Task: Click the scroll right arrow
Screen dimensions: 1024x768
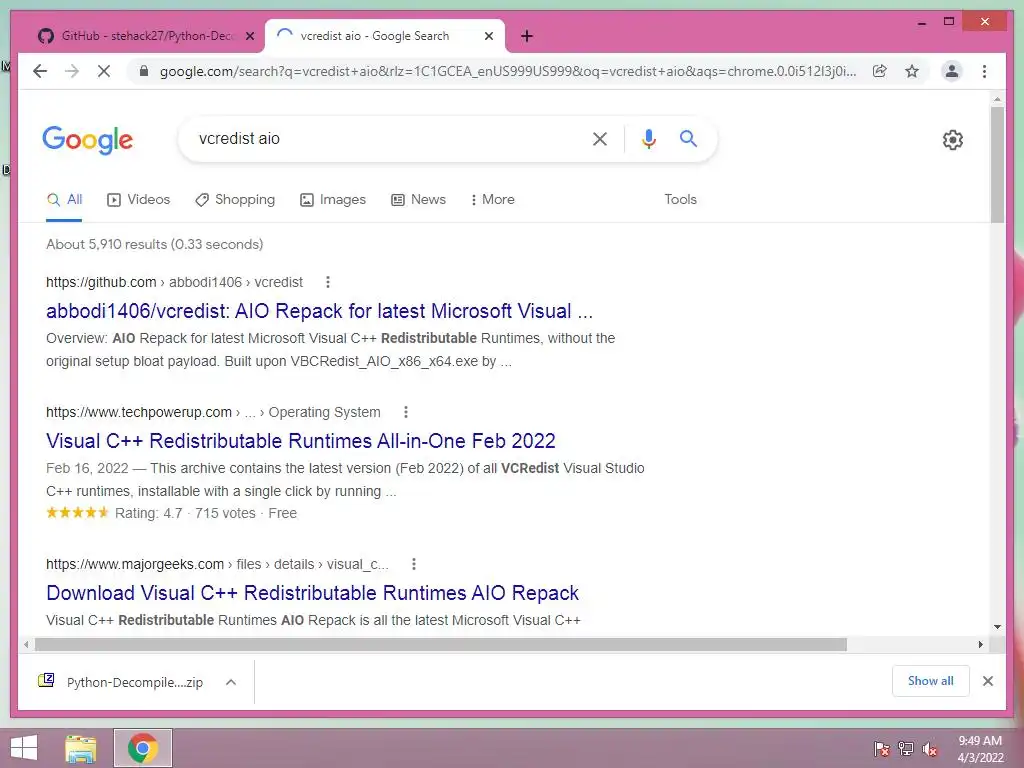Action: pyautogui.click(x=980, y=645)
